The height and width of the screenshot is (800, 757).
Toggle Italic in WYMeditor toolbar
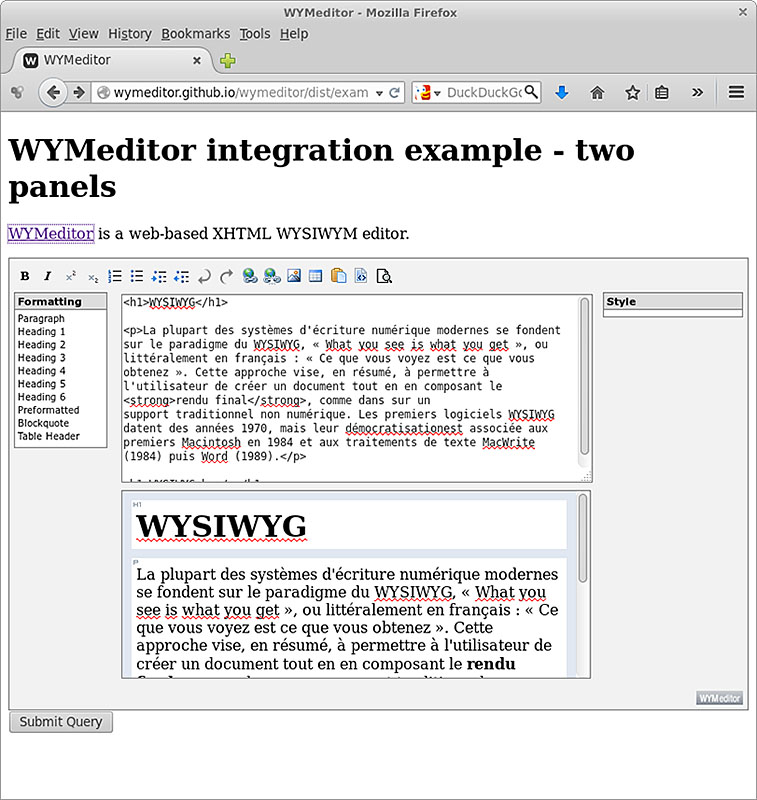47,277
